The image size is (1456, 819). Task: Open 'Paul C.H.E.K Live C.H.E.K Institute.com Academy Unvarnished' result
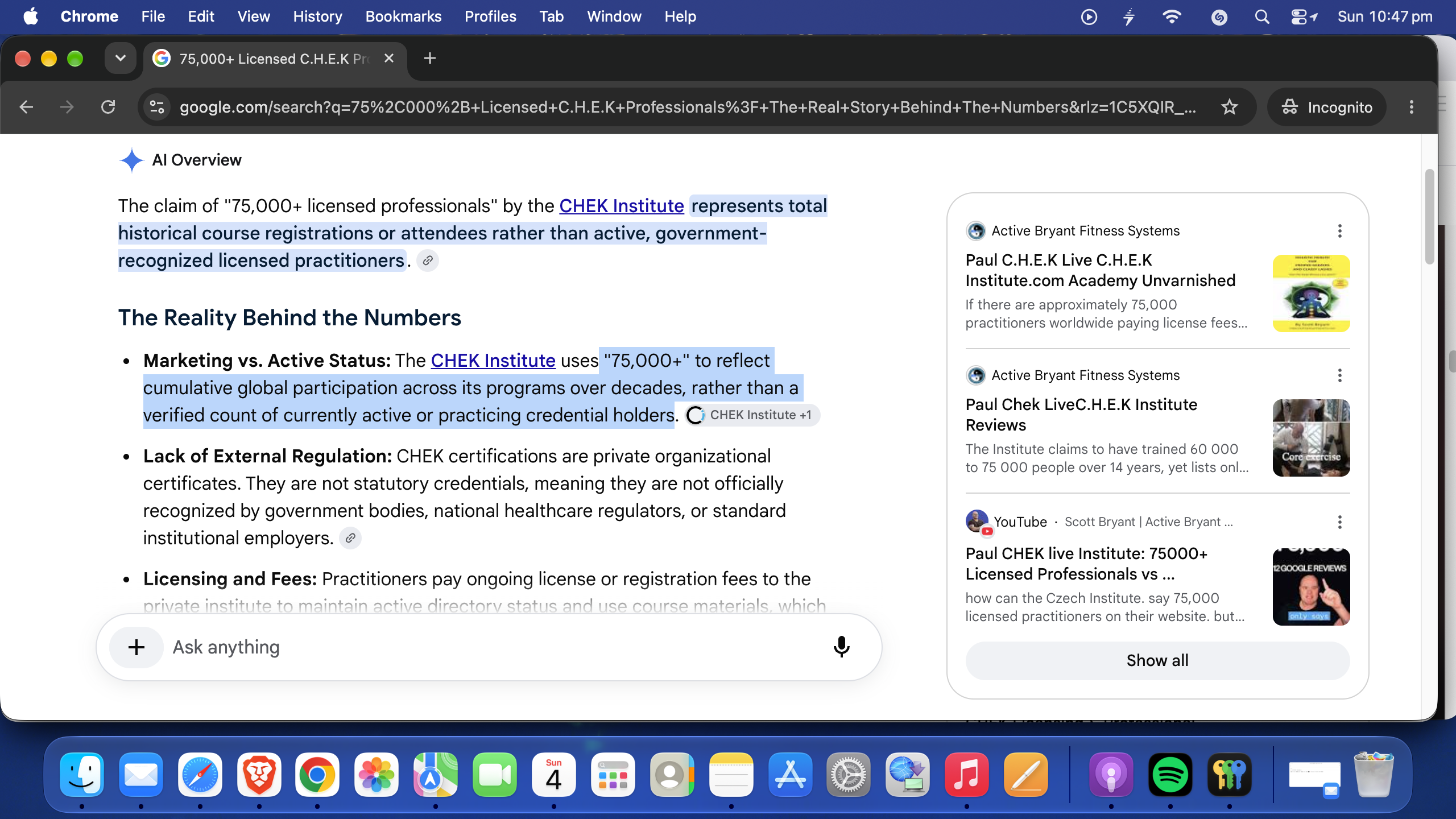1101,270
